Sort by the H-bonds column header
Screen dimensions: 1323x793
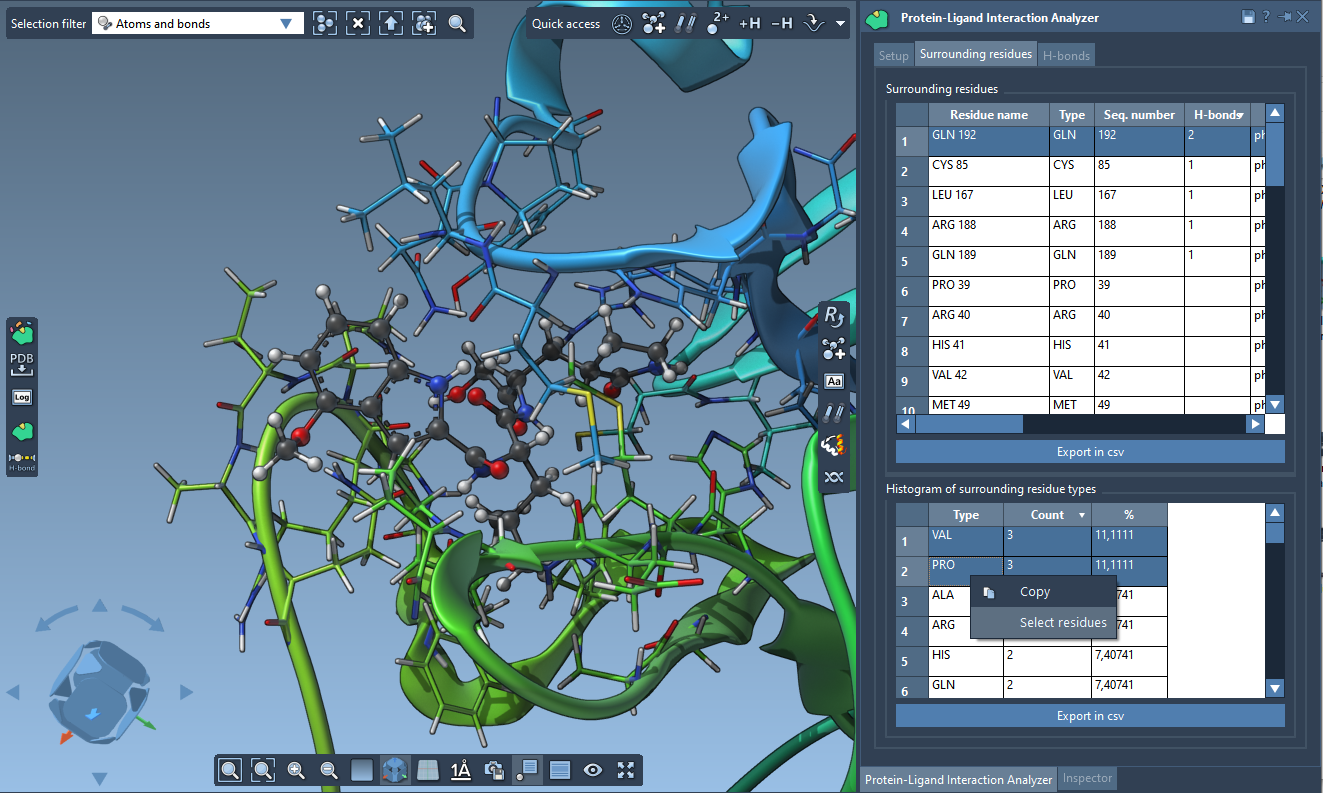click(x=1217, y=115)
